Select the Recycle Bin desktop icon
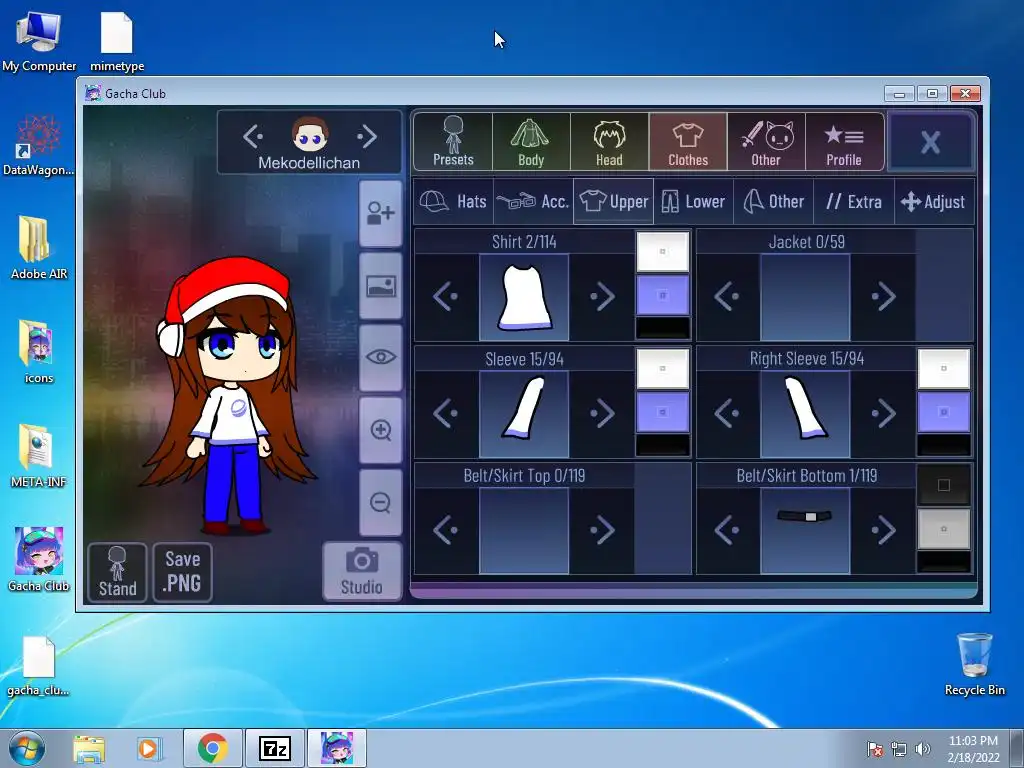This screenshot has height=768, width=1024. [x=974, y=664]
